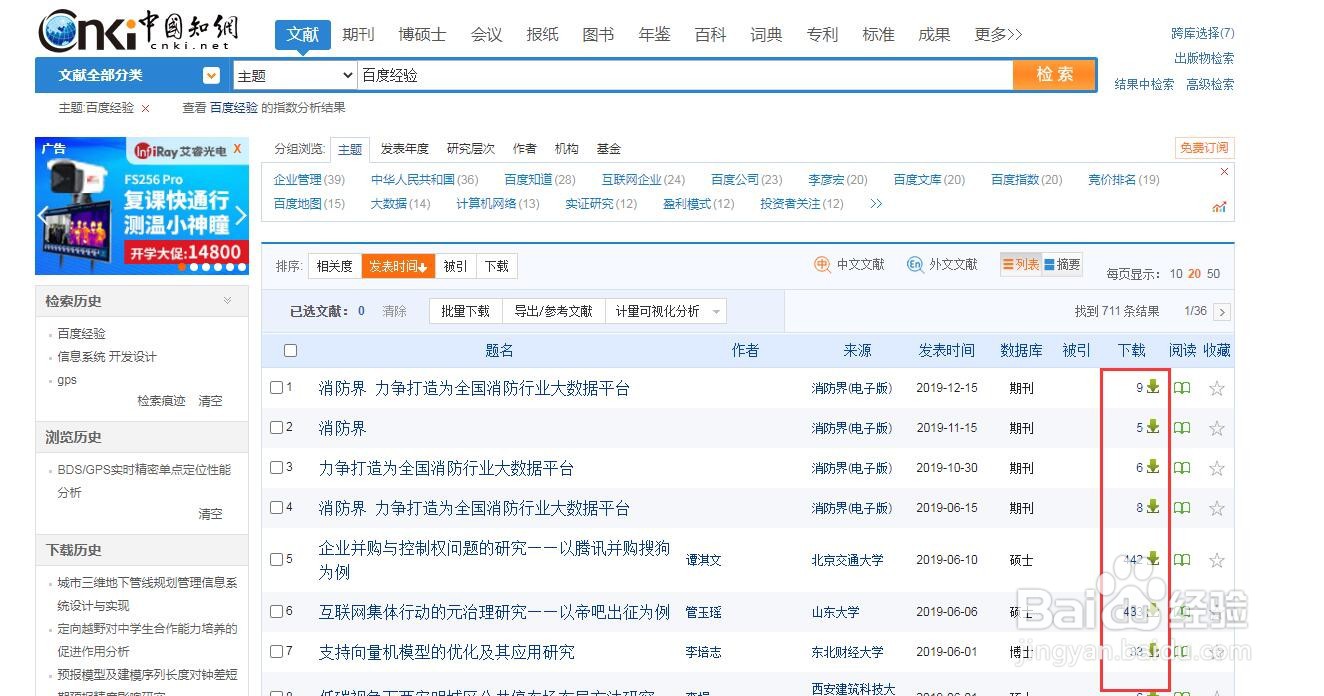Select all results with the header checkbox
Viewport: 1324px width, 696px height.
pos(290,350)
